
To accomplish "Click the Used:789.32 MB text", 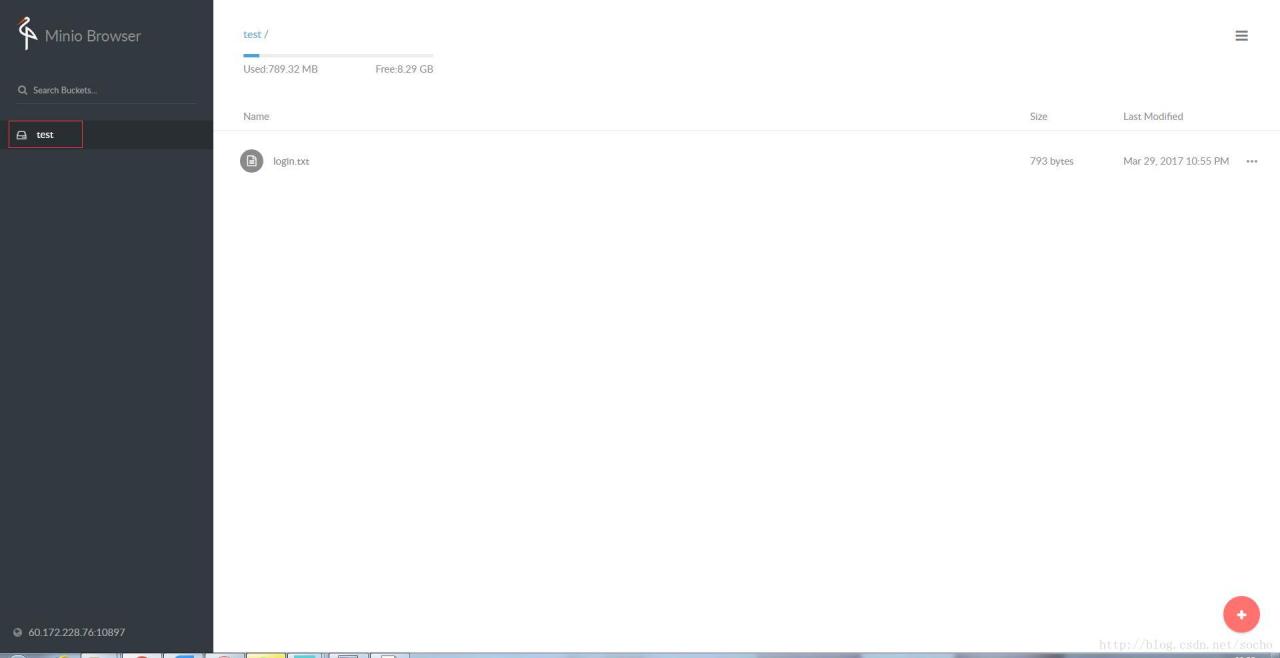I will tap(280, 69).
